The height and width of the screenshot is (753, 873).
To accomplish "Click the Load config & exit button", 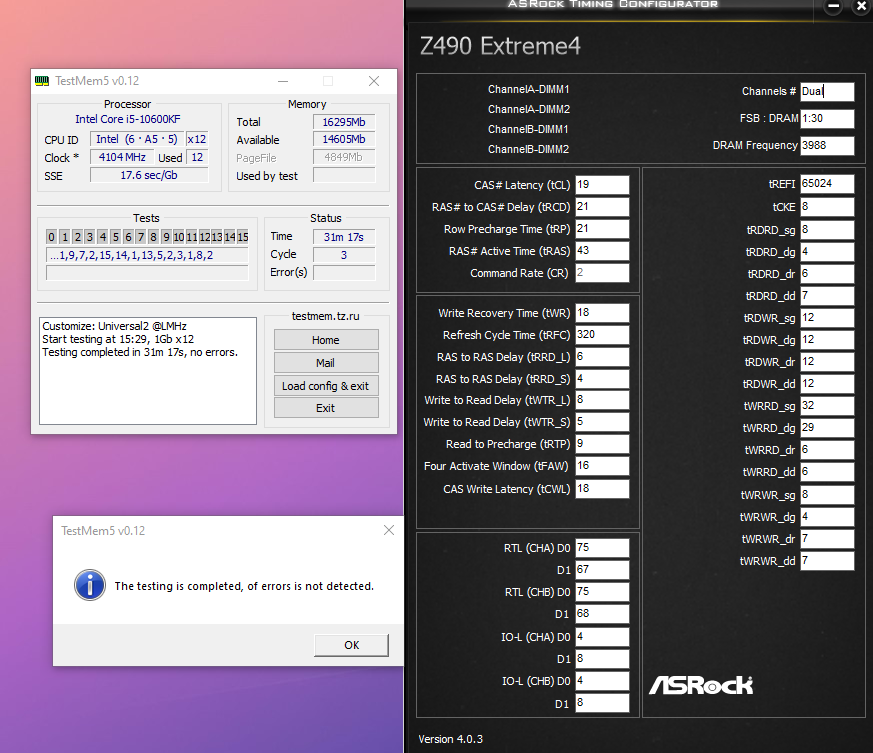I will [x=326, y=385].
